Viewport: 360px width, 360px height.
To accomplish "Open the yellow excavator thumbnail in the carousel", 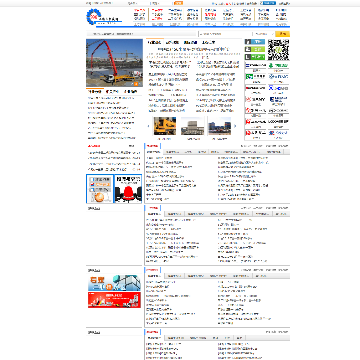I will 165,126.
